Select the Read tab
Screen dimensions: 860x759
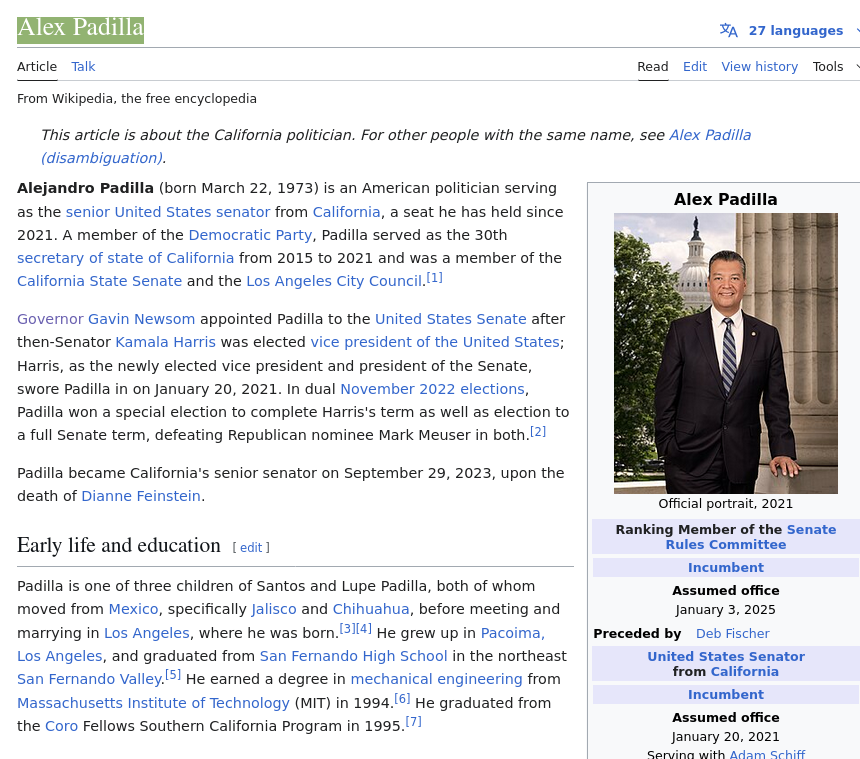(x=653, y=66)
